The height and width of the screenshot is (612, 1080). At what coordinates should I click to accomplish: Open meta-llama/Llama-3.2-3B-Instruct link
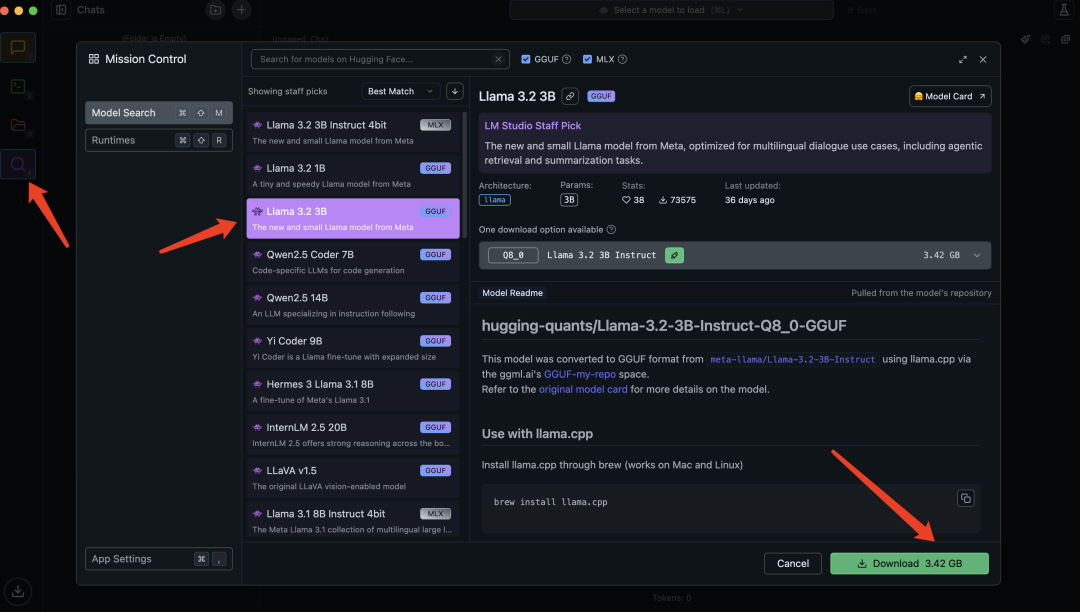click(792, 359)
